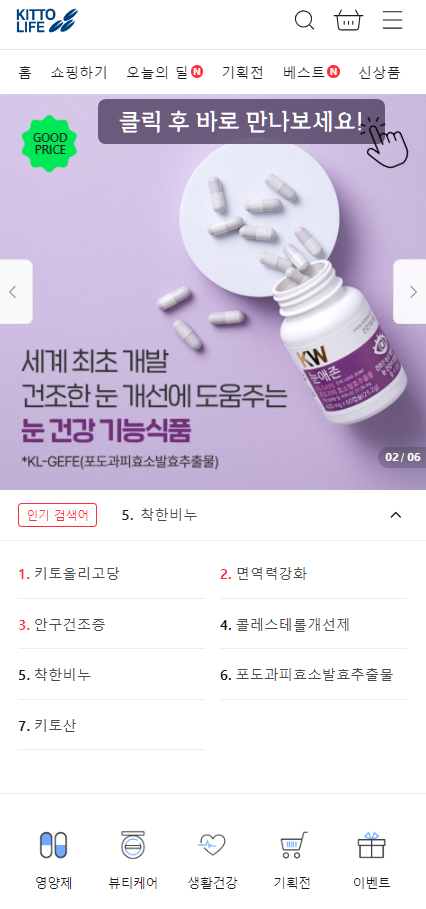Open the 생활건강 heart category icon
426x909 pixels.
pos(212,845)
